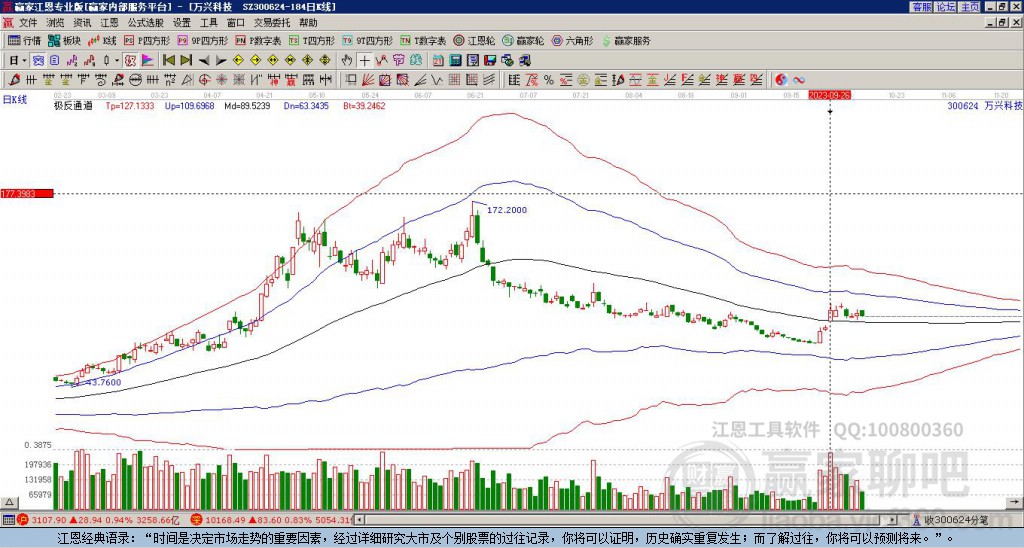Select the percent (%) retracement tool
Viewport: 1024px width, 548px height.
549,80
